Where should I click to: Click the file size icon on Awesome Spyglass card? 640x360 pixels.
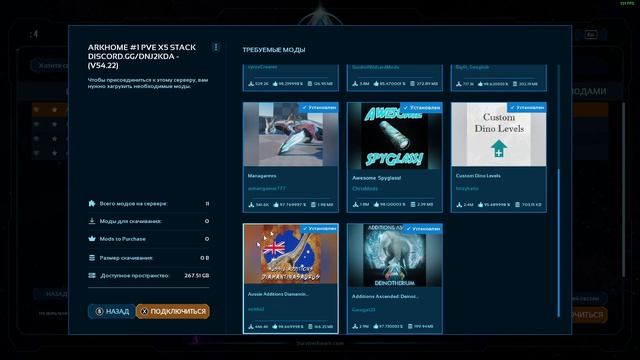click(x=412, y=204)
